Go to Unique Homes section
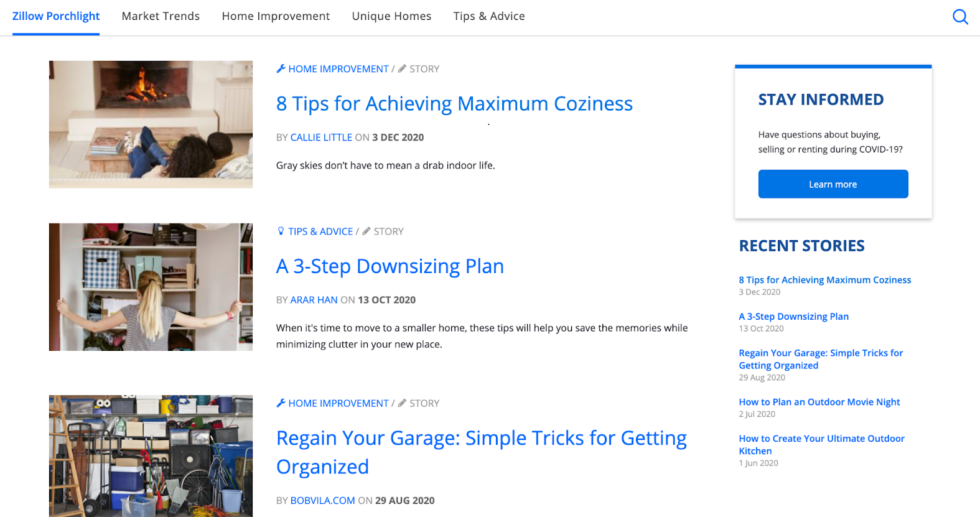980x517 pixels. 391,16
